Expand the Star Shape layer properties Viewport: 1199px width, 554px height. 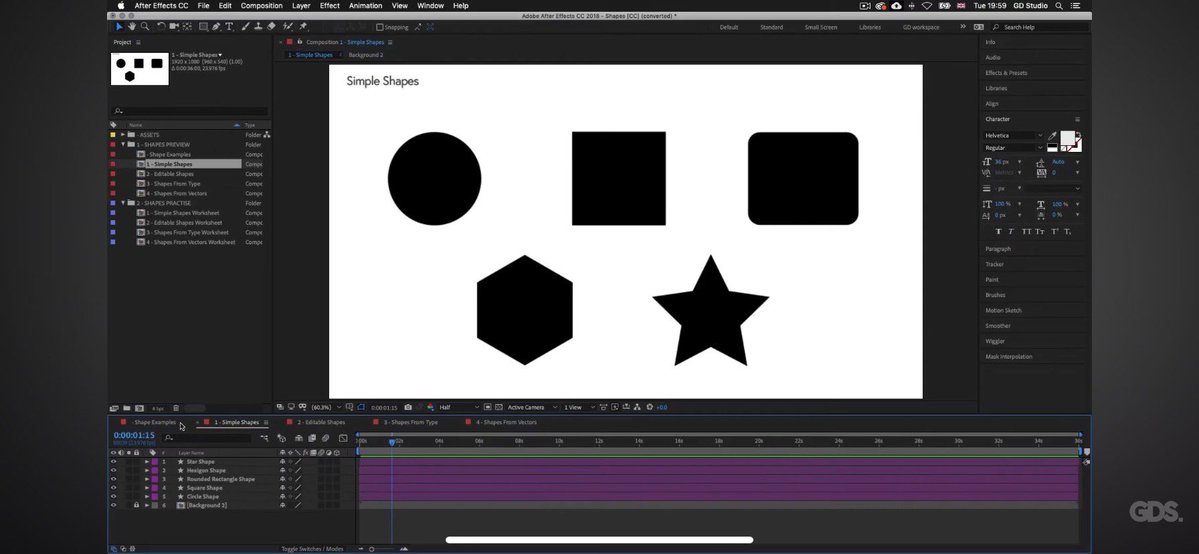tap(147, 461)
